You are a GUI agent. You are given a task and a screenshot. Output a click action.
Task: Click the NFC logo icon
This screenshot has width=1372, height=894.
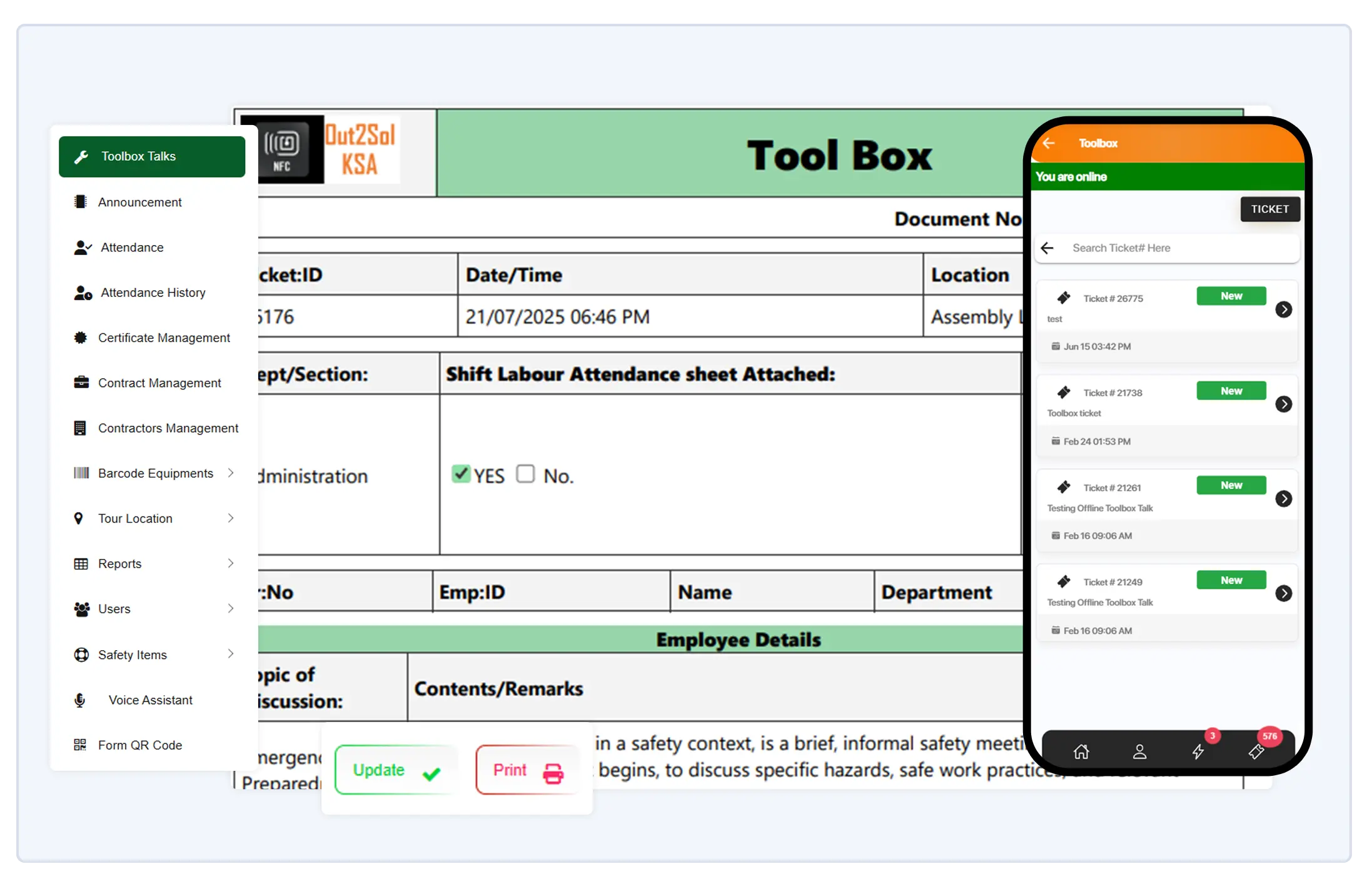tap(282, 149)
